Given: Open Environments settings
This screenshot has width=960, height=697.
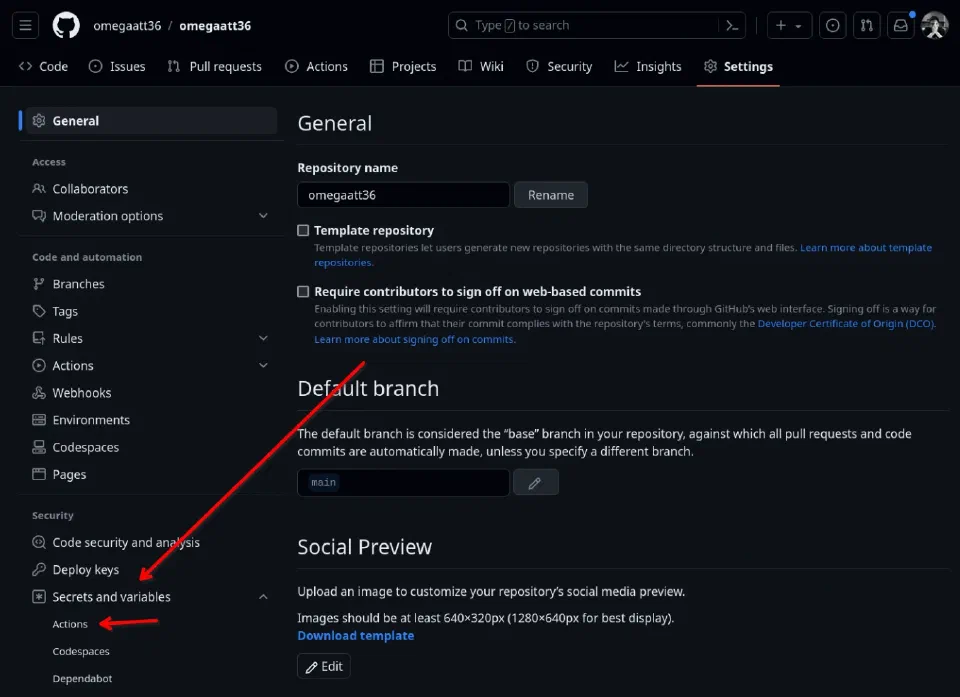Looking at the screenshot, I should click(150, 420).
